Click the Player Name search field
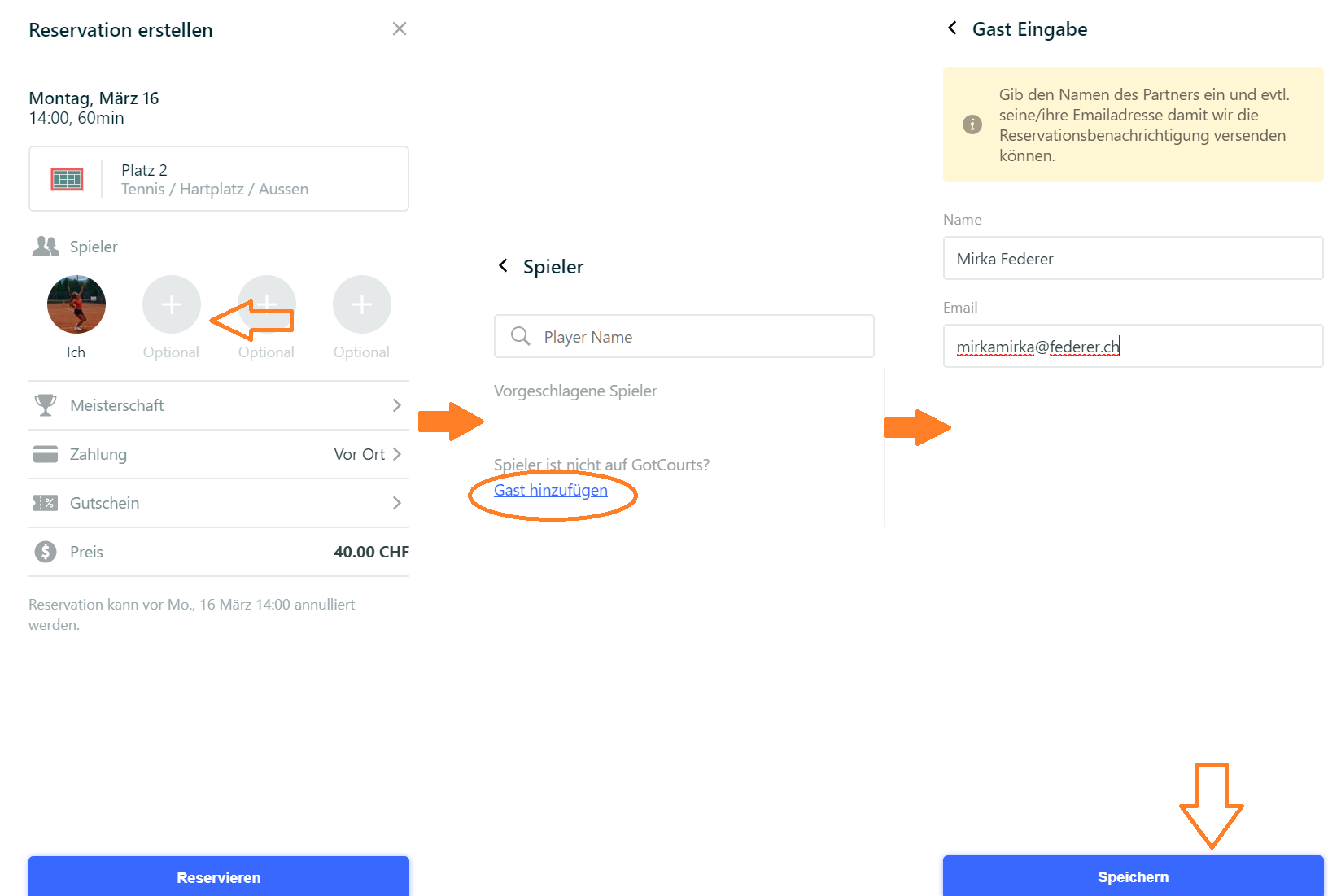The width and height of the screenshot is (1328, 896). [x=684, y=336]
